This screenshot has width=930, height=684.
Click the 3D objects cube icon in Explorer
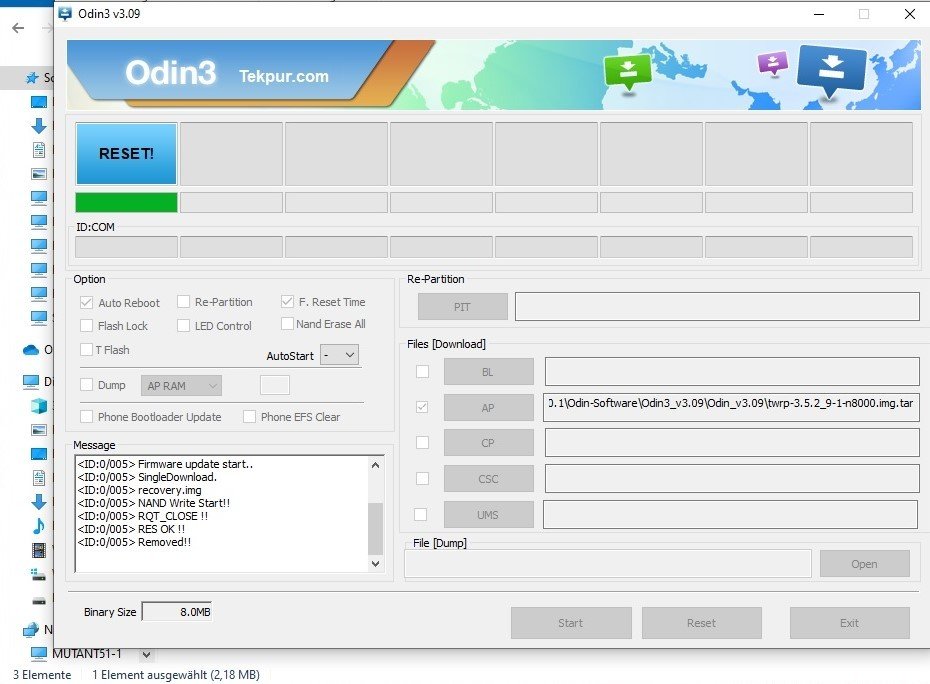[39, 406]
